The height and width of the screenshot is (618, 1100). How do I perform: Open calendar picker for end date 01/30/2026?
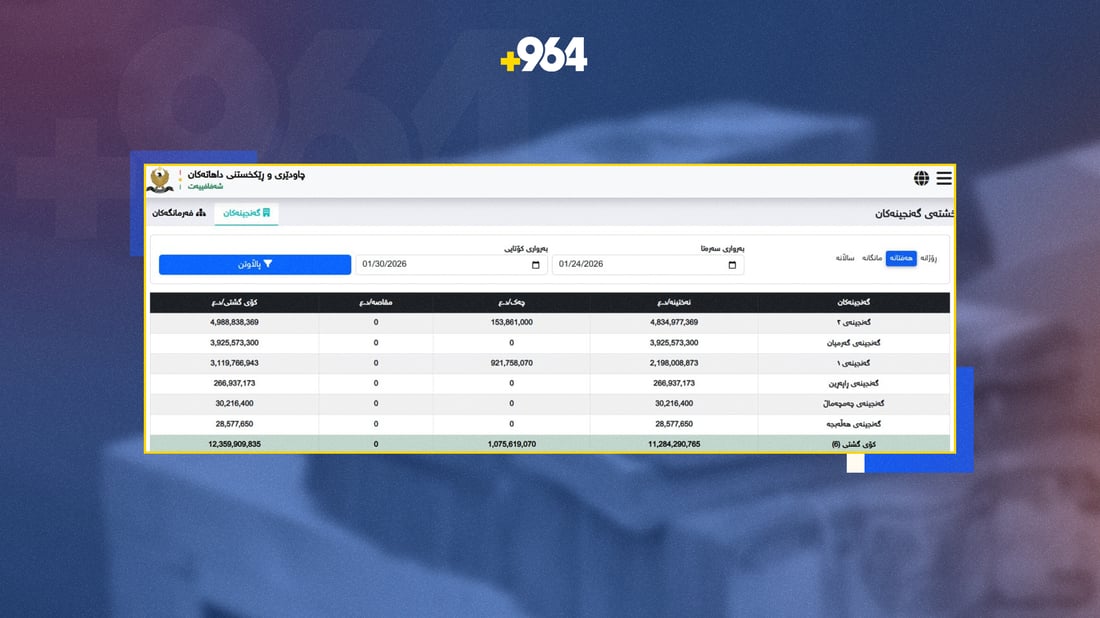536,265
